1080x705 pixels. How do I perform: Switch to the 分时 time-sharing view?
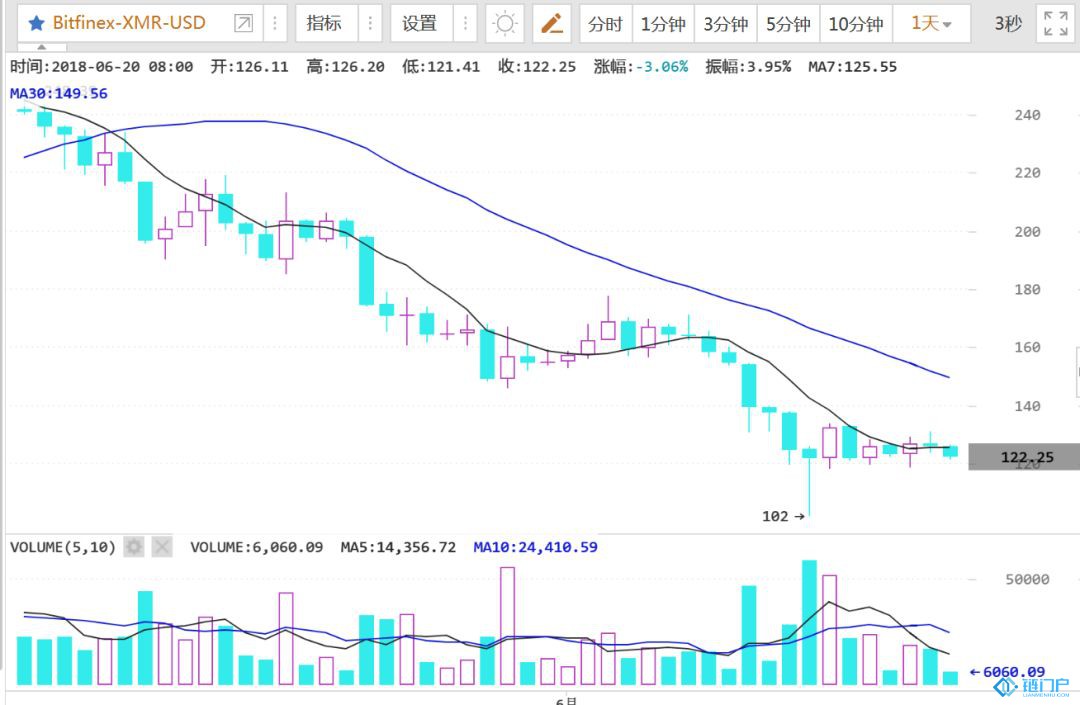coord(605,24)
